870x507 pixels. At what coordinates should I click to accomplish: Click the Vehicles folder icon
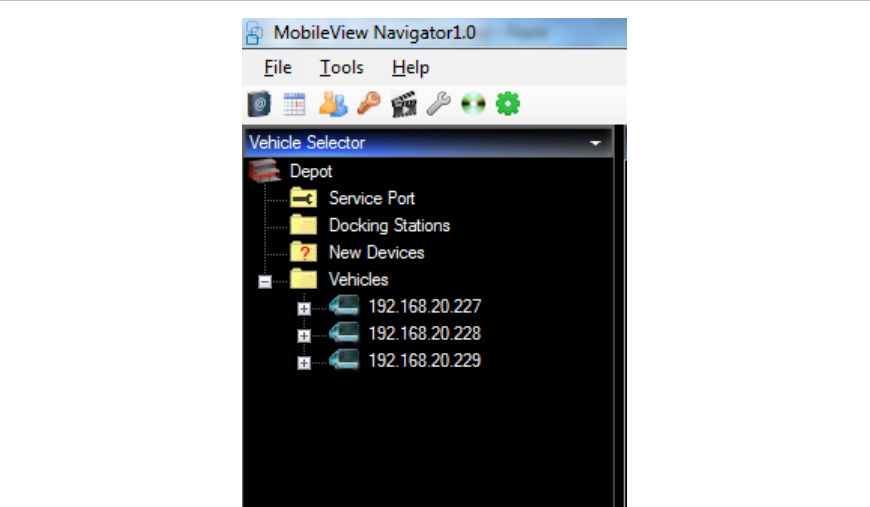[304, 279]
